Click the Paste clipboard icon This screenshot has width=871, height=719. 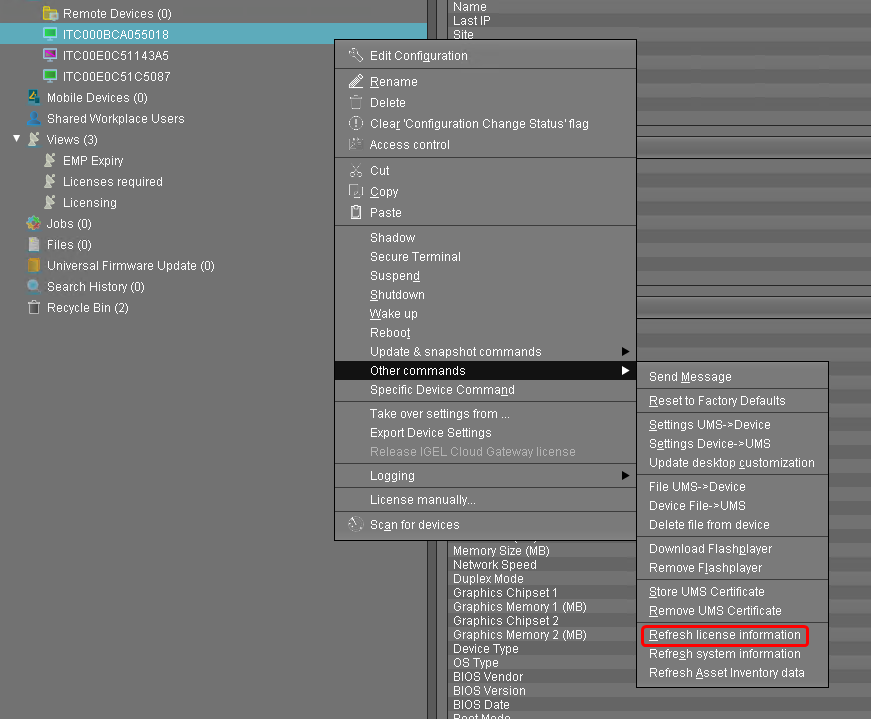coord(355,213)
